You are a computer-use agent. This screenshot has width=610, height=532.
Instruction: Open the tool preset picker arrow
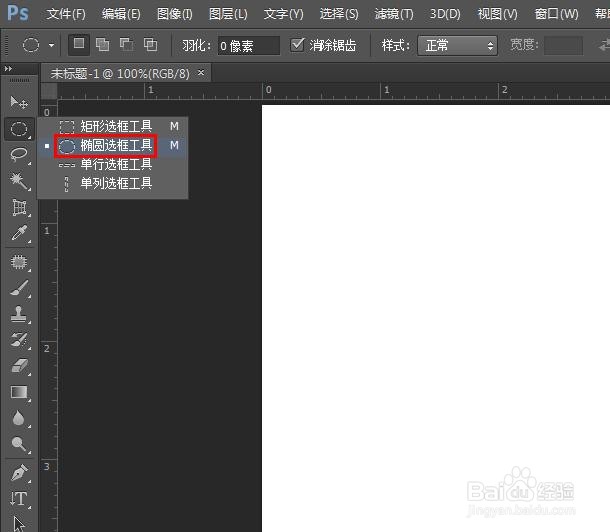tap(51, 45)
